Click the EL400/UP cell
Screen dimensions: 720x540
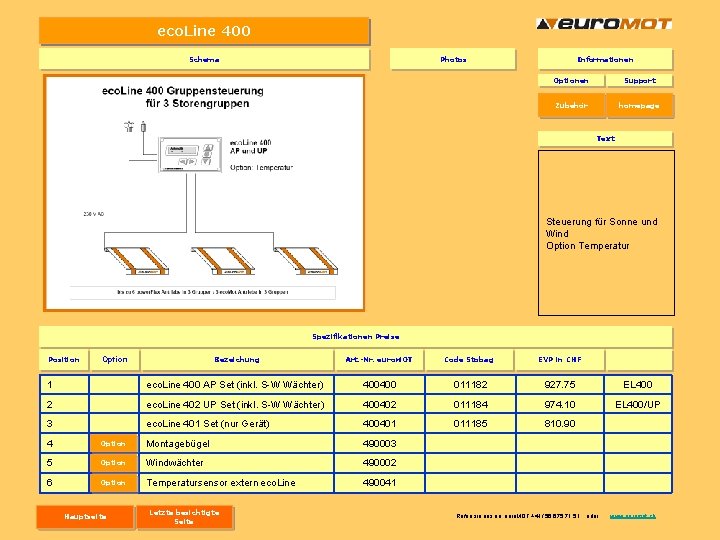tap(638, 405)
